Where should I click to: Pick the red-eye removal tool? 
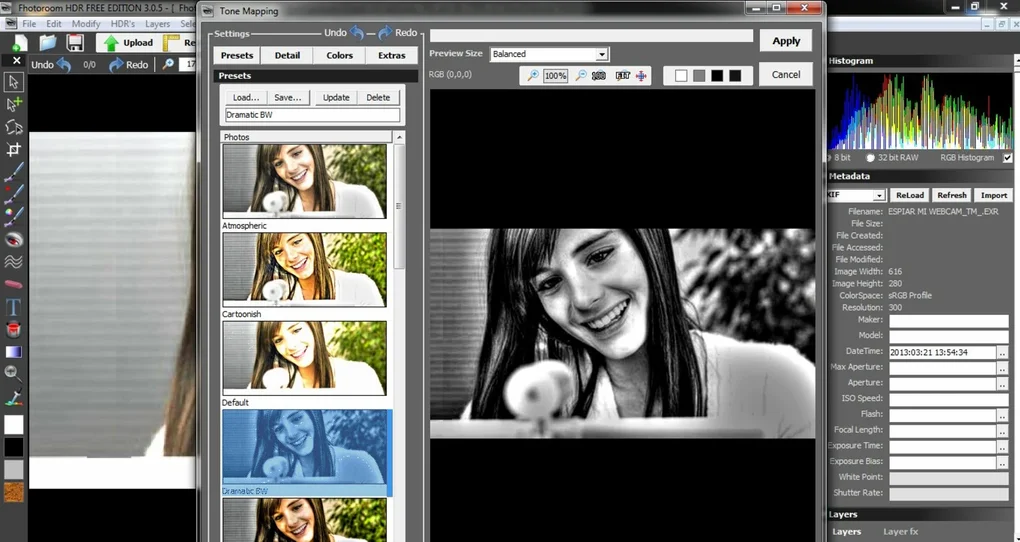(14, 239)
